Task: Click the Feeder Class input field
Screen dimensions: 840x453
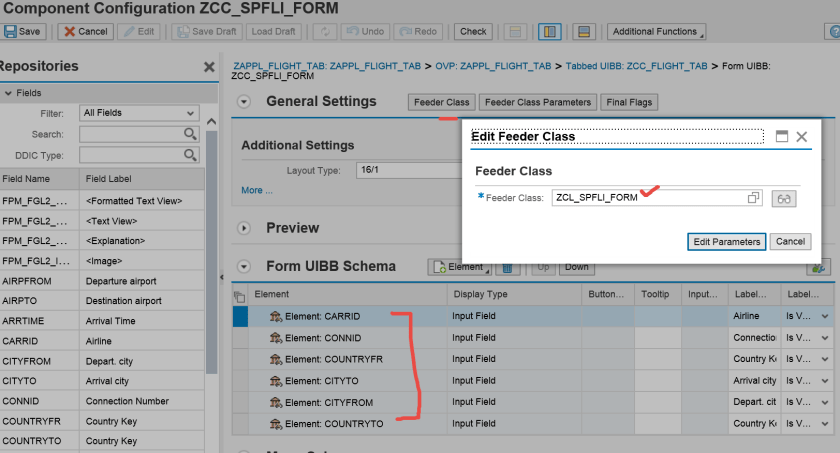Action: (646, 198)
